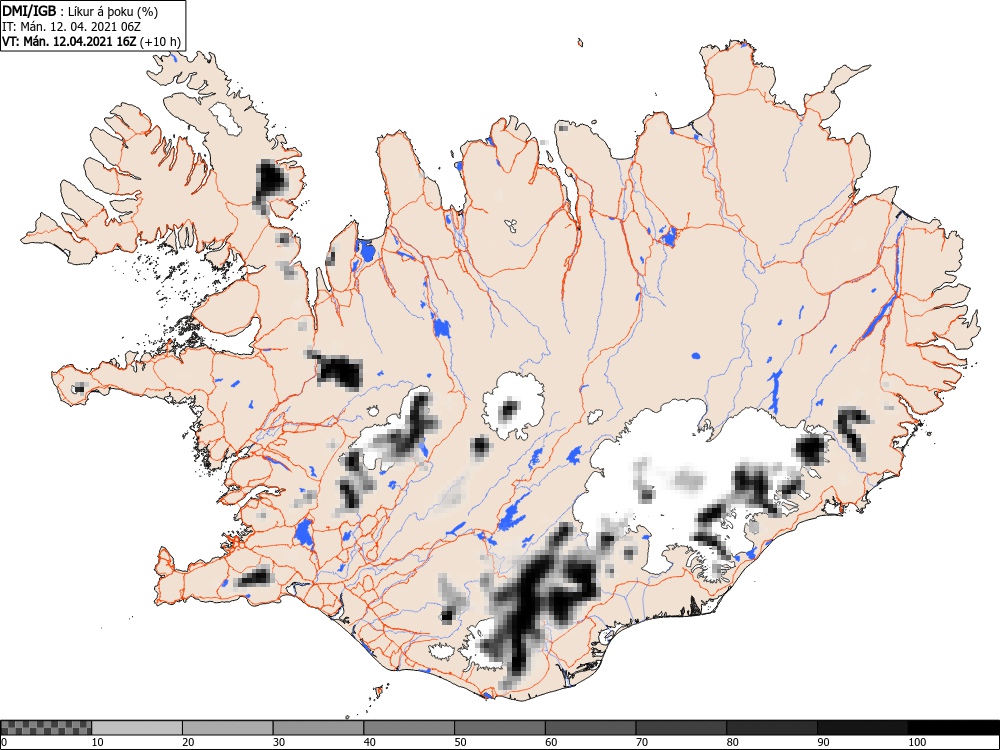Click the '0' legend label
This screenshot has height=750, width=1000.
coord(4,742)
